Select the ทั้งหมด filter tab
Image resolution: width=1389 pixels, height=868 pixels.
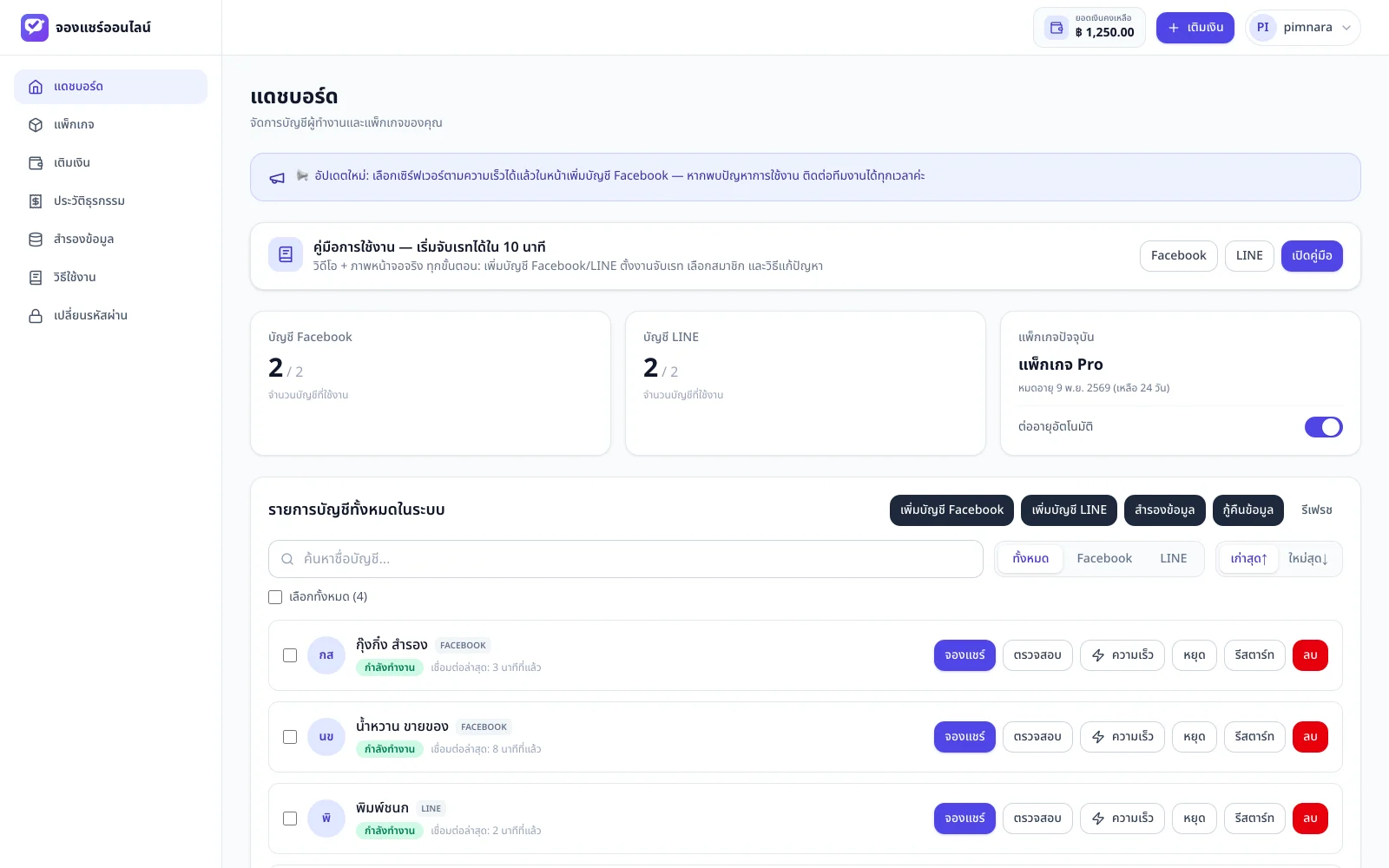(x=1030, y=559)
